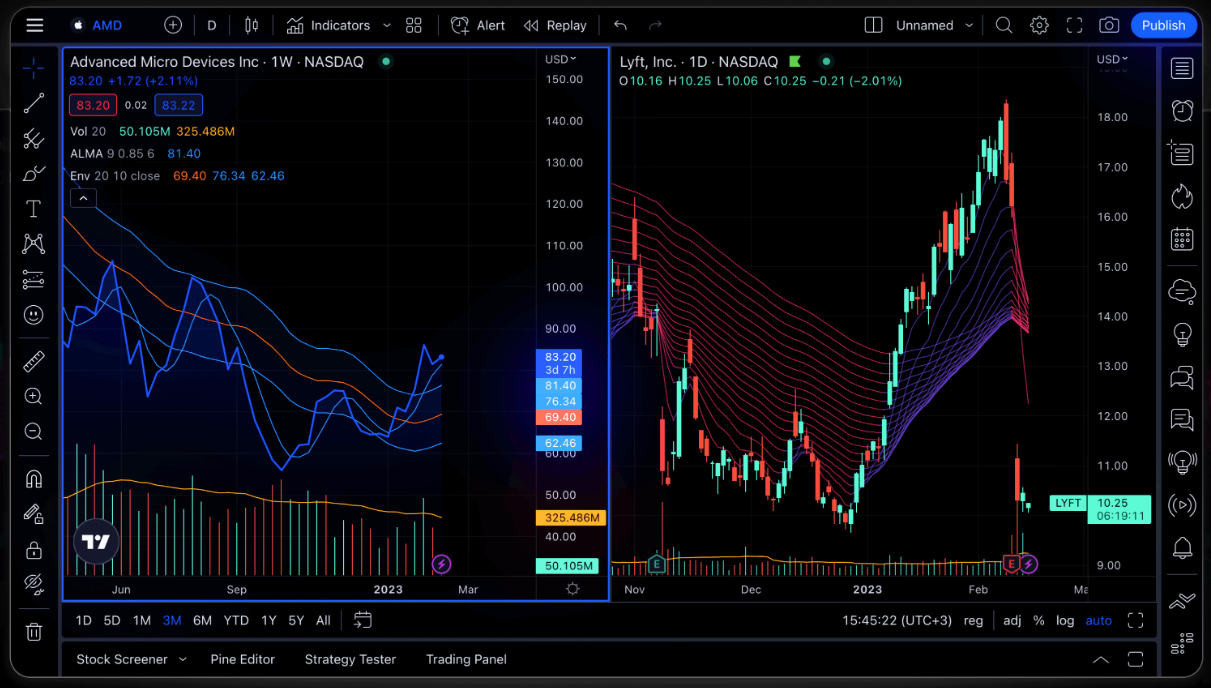Select the ruler measure tool
The width and height of the screenshot is (1211, 688).
click(x=33, y=361)
